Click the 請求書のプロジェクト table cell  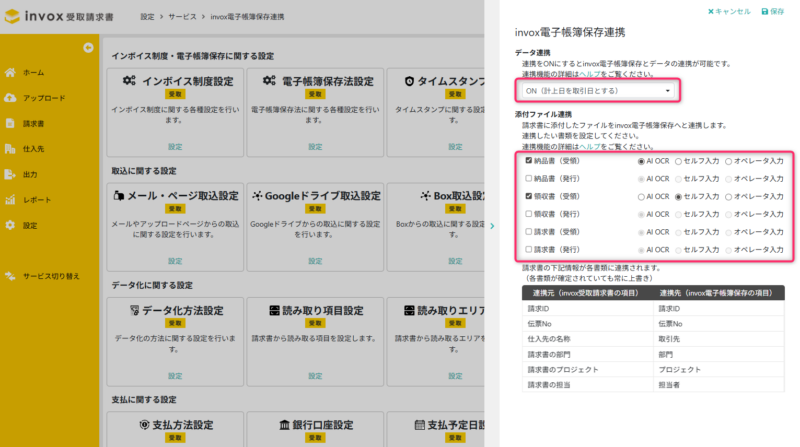pos(587,369)
